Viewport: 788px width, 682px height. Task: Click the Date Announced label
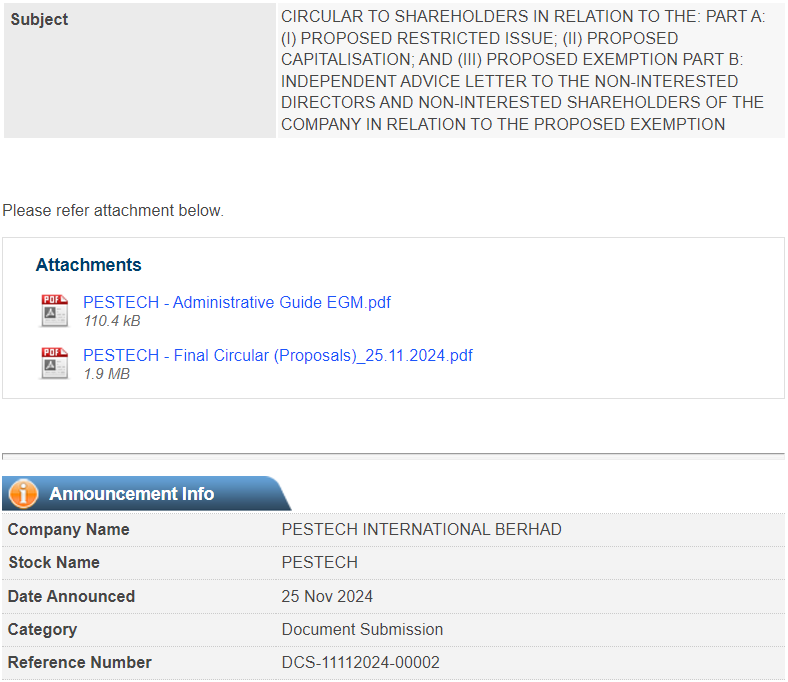click(71, 596)
